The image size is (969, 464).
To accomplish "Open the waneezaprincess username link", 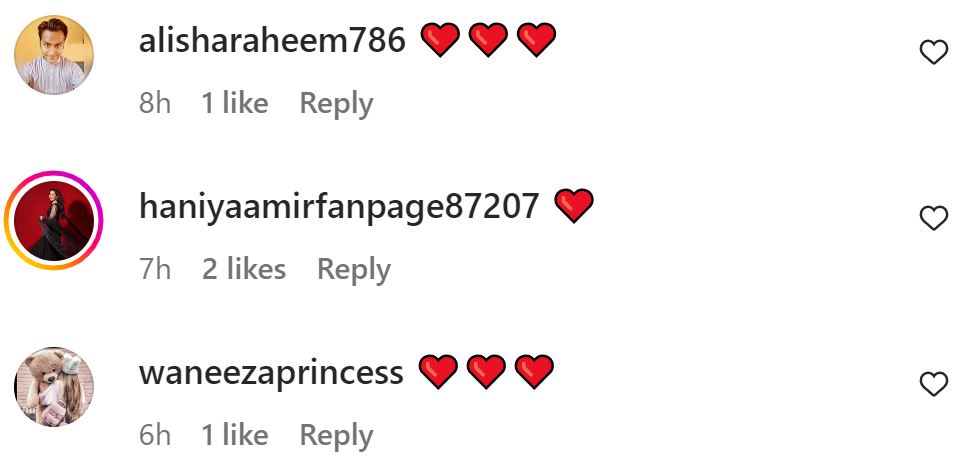I will (271, 373).
